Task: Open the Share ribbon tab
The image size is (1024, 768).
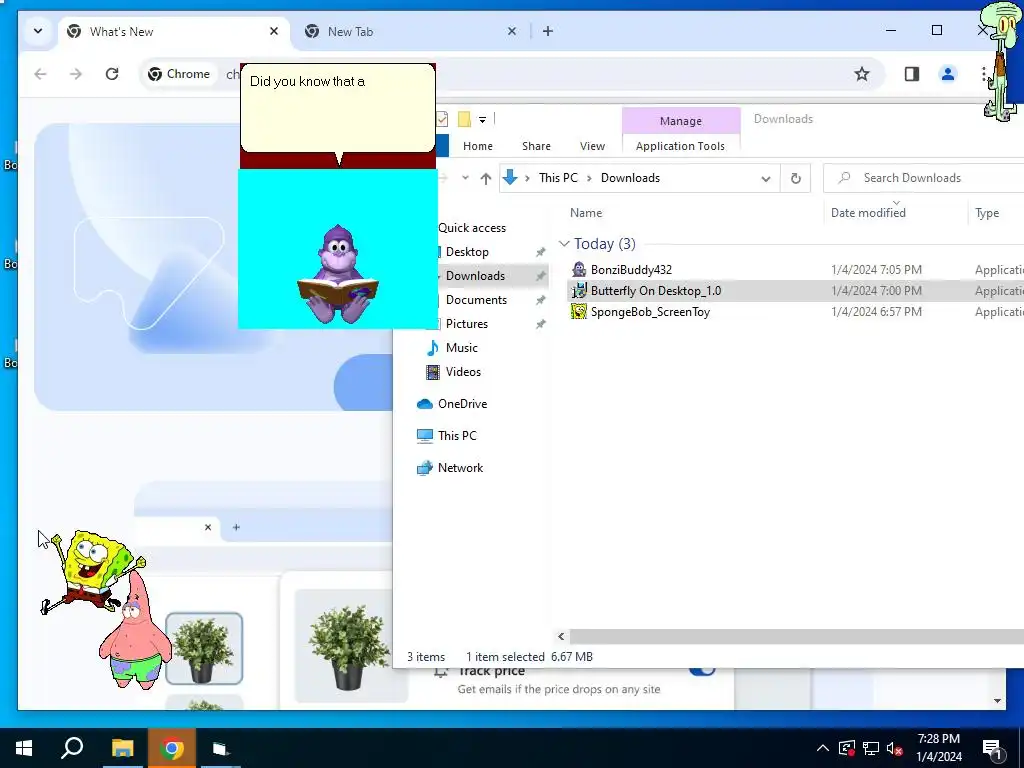Action: tap(536, 146)
